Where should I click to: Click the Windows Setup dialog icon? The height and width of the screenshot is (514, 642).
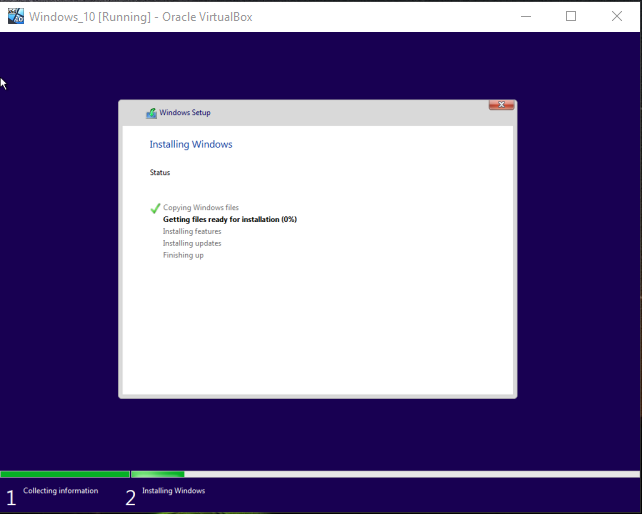[x=151, y=113]
